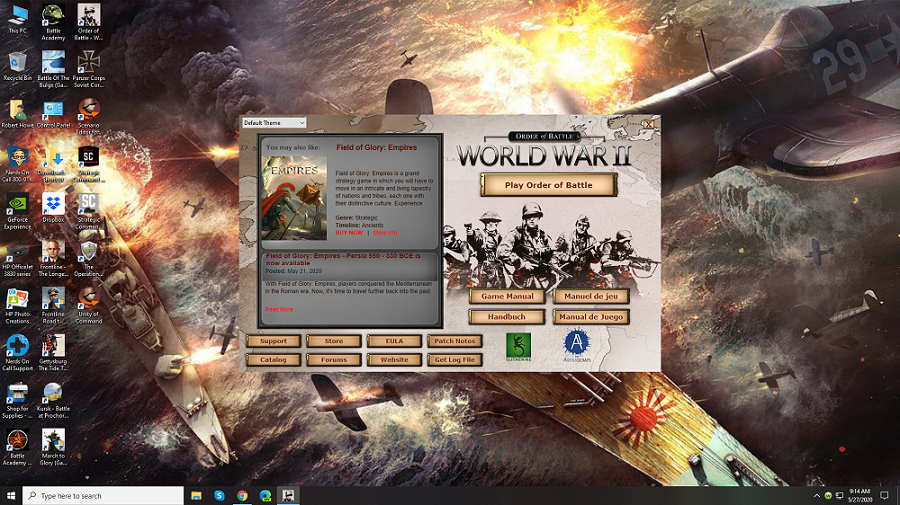
Task: Open HP OfficeJet 3830 series icon
Action: (x=18, y=258)
